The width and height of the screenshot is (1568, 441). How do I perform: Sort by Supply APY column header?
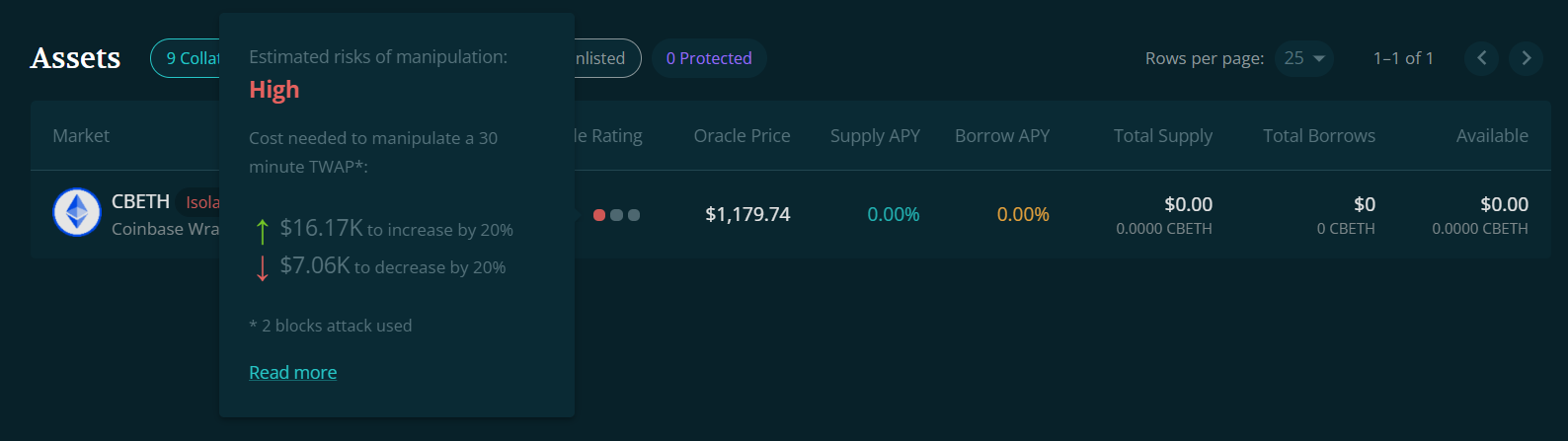(875, 136)
